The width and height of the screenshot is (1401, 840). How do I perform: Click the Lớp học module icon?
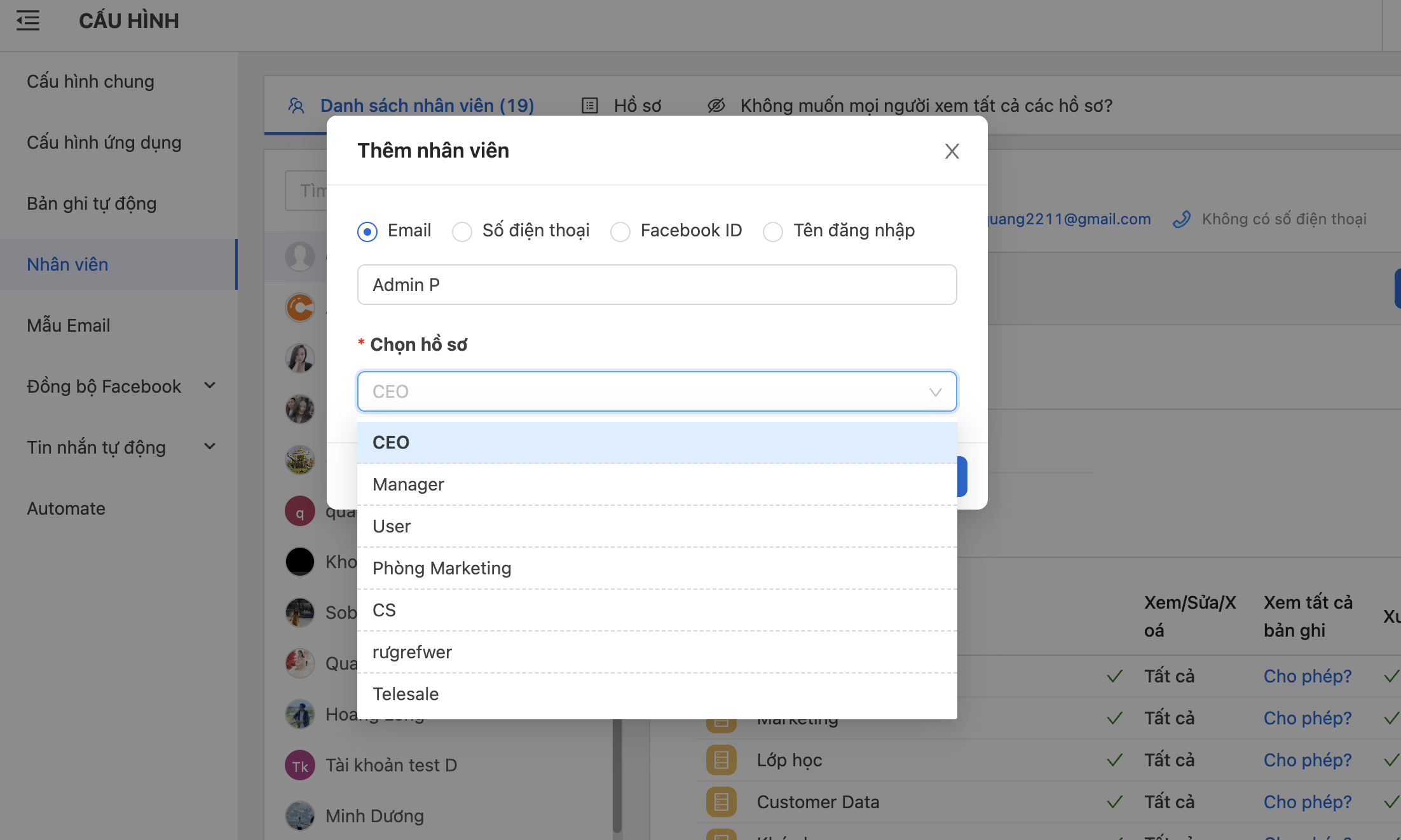[721, 760]
